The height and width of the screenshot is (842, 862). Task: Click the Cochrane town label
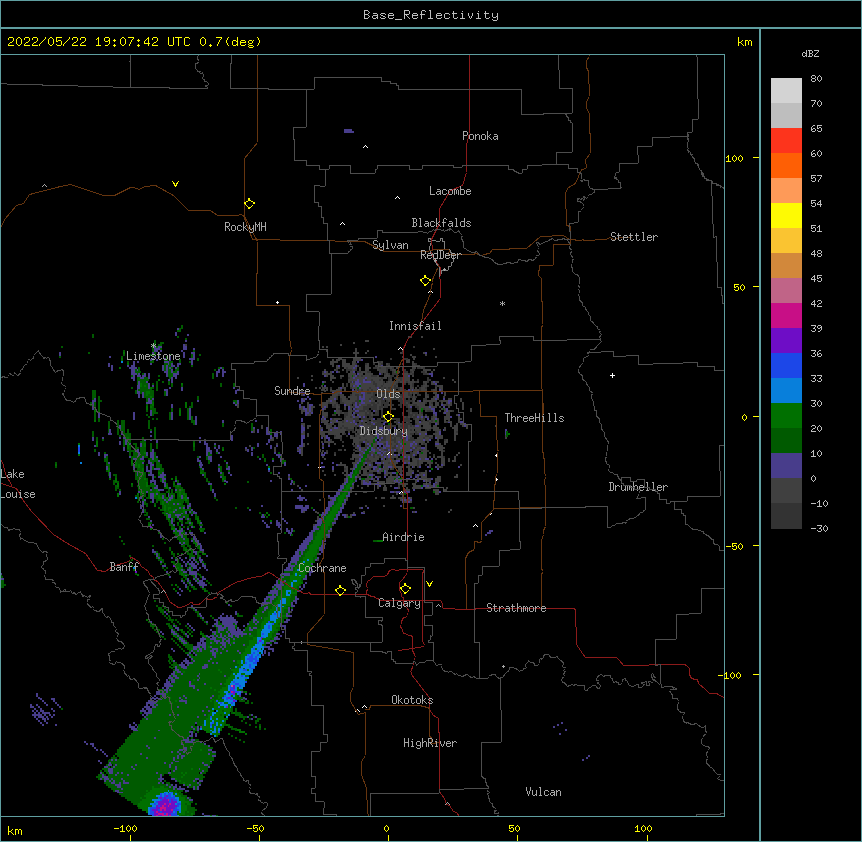(x=322, y=568)
